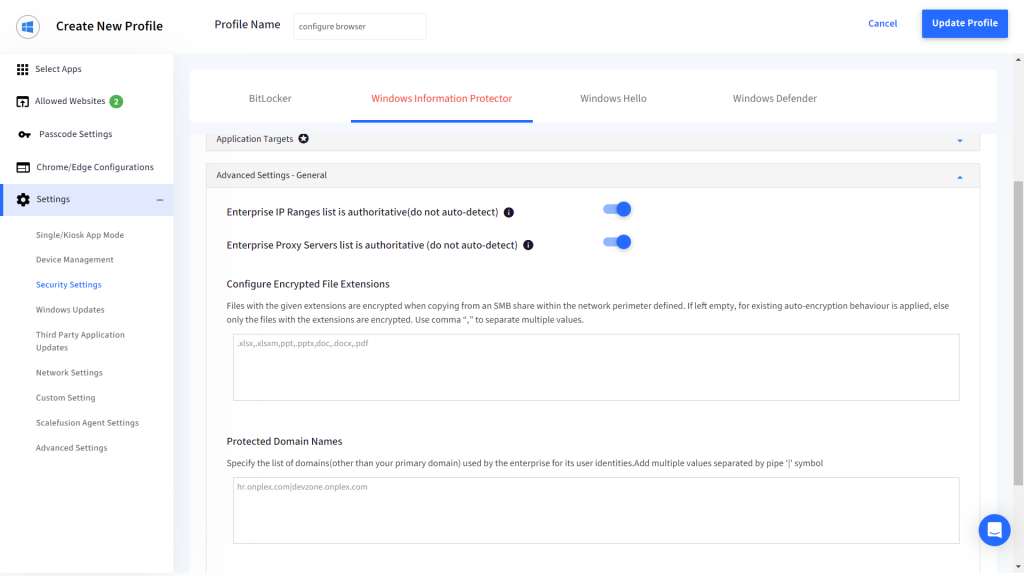Click the Protected Domain Names text area
1024x576 pixels.
(x=596, y=510)
